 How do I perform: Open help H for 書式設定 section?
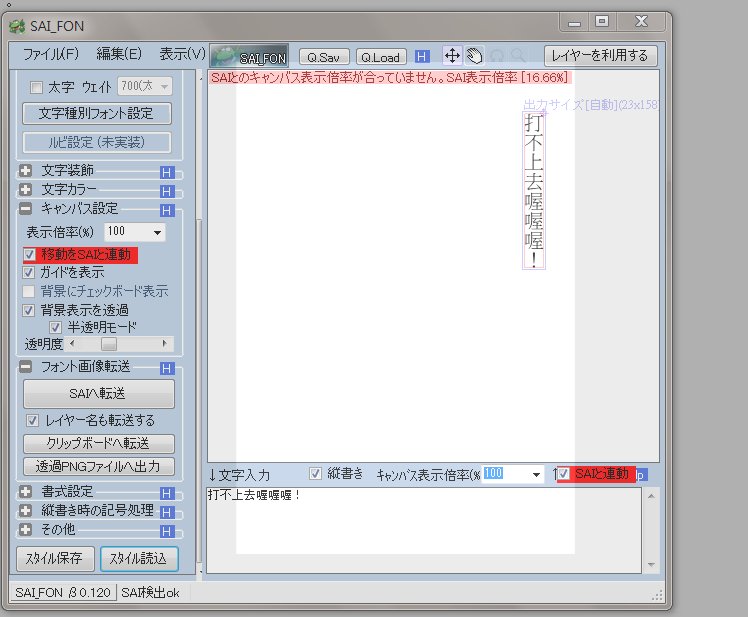[x=167, y=493]
